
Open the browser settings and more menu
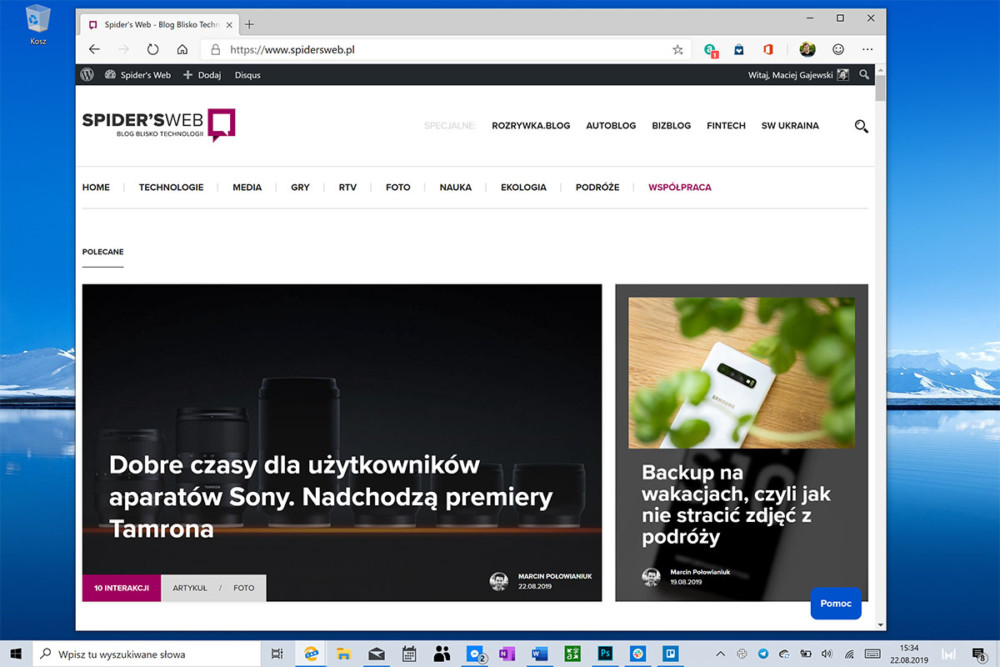coord(867,49)
